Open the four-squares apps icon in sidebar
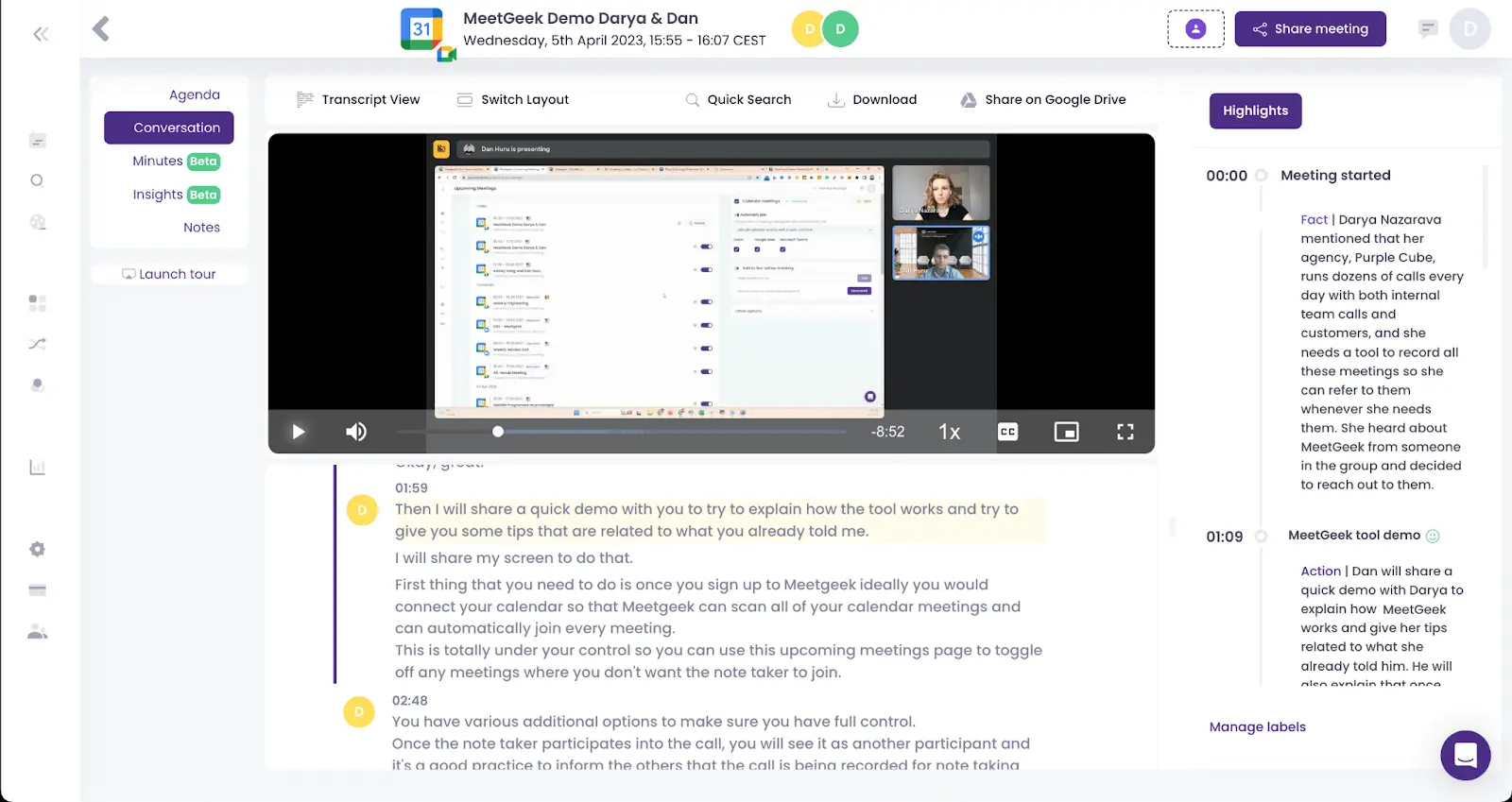Image resolution: width=1512 pixels, height=802 pixels. point(38,303)
